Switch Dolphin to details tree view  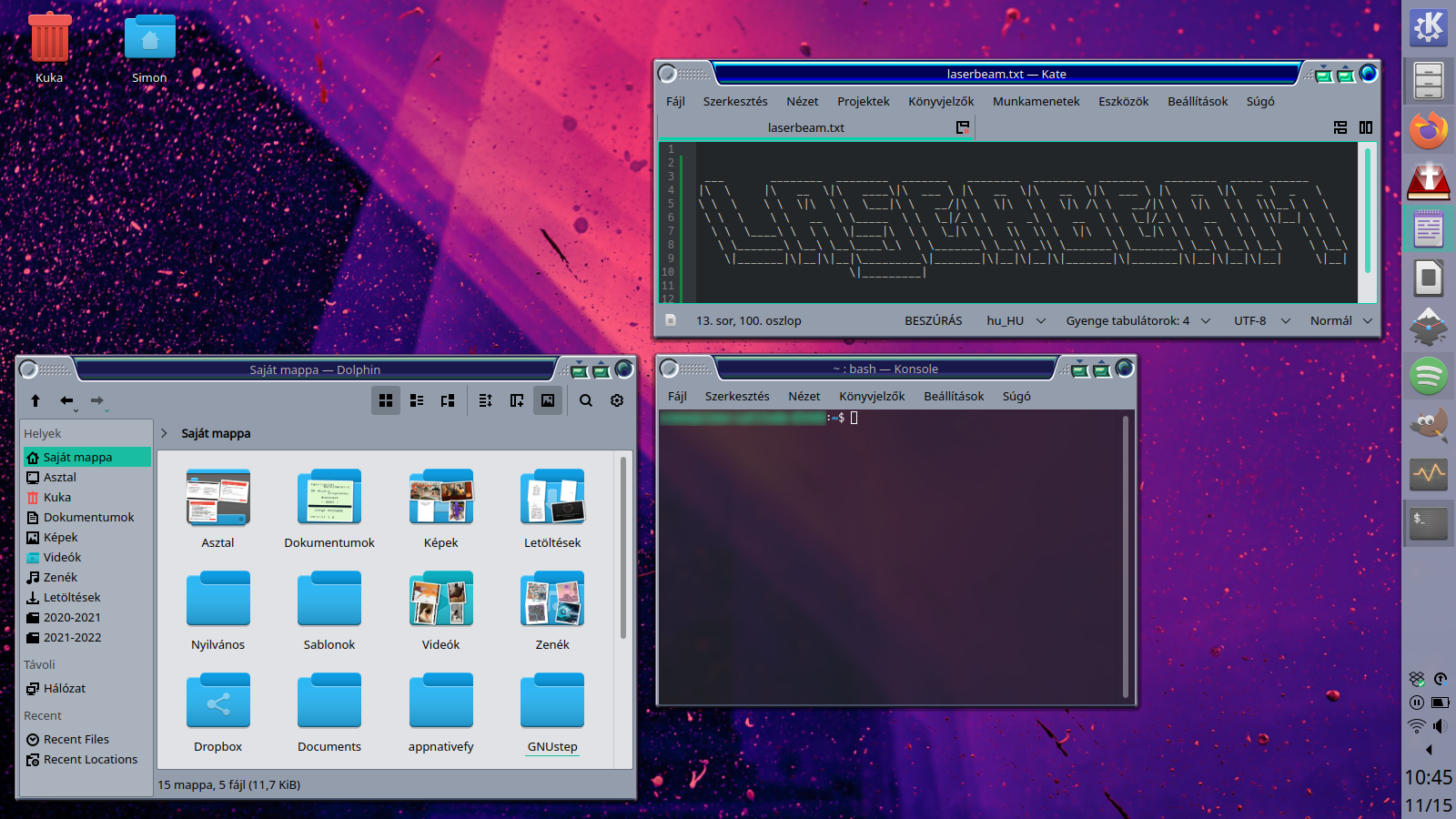point(447,400)
